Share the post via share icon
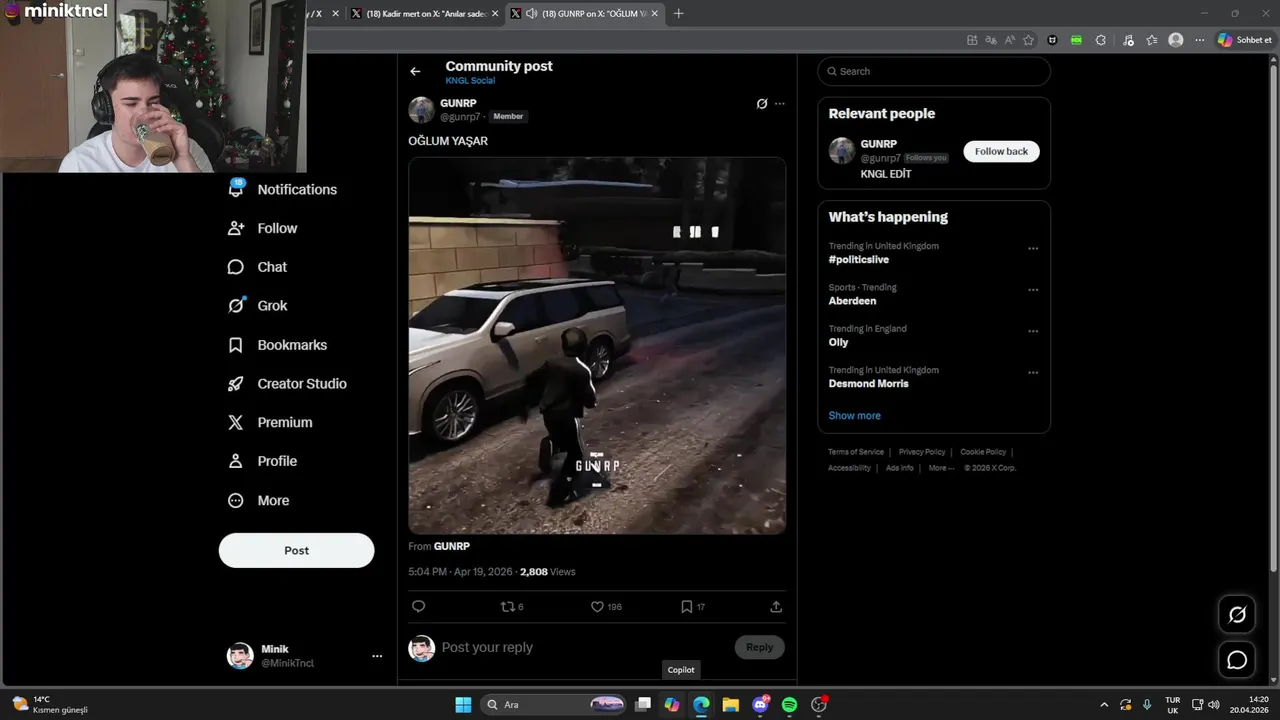This screenshot has height=720, width=1280. point(776,606)
